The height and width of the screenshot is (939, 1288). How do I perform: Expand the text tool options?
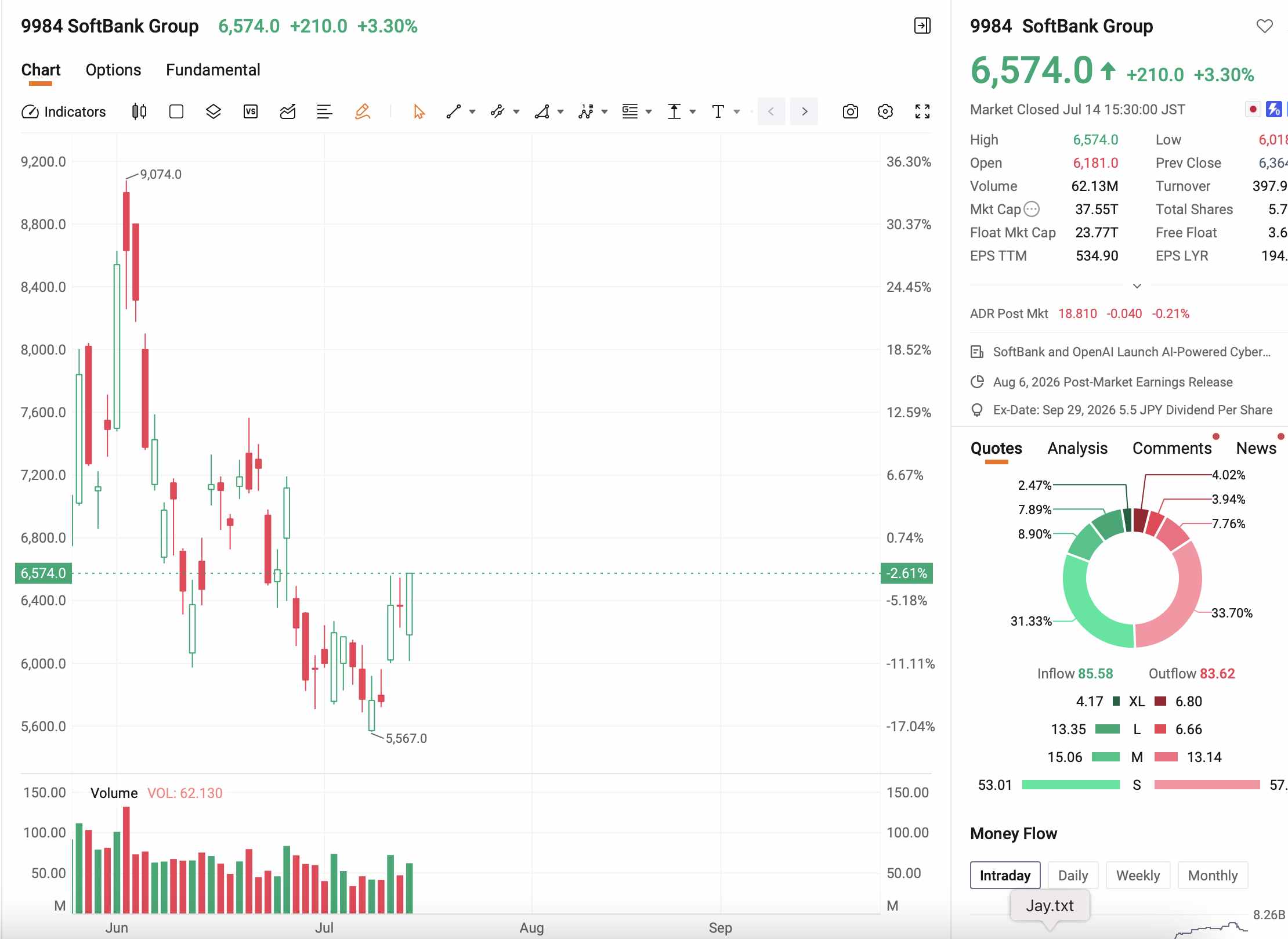(x=737, y=112)
